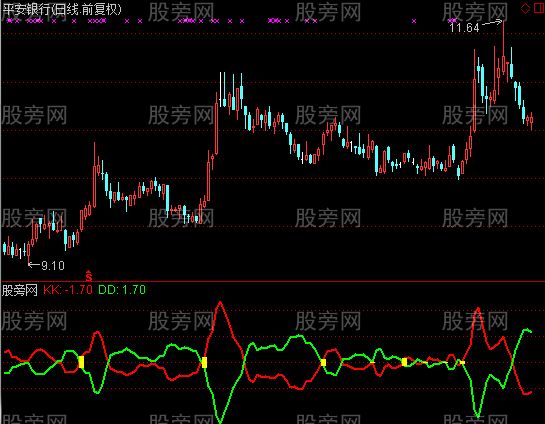
Task: Click the 11.64 high price label
Action: click(x=464, y=27)
